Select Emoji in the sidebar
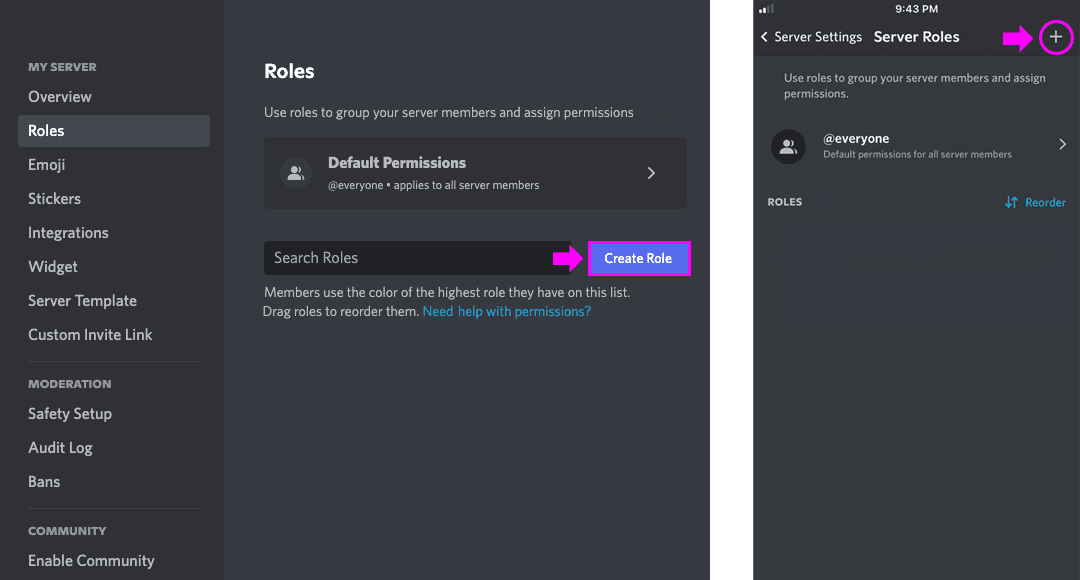Image resolution: width=1080 pixels, height=580 pixels. click(47, 165)
